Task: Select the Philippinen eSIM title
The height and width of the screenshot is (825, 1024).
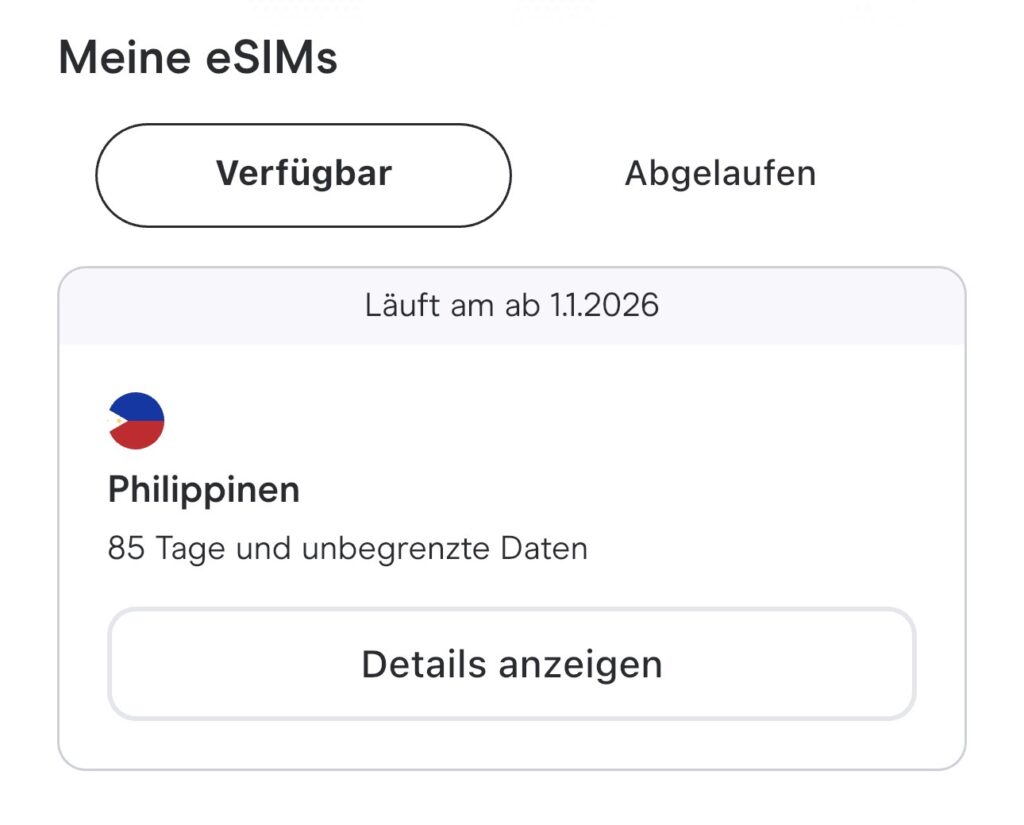Action: [x=204, y=490]
